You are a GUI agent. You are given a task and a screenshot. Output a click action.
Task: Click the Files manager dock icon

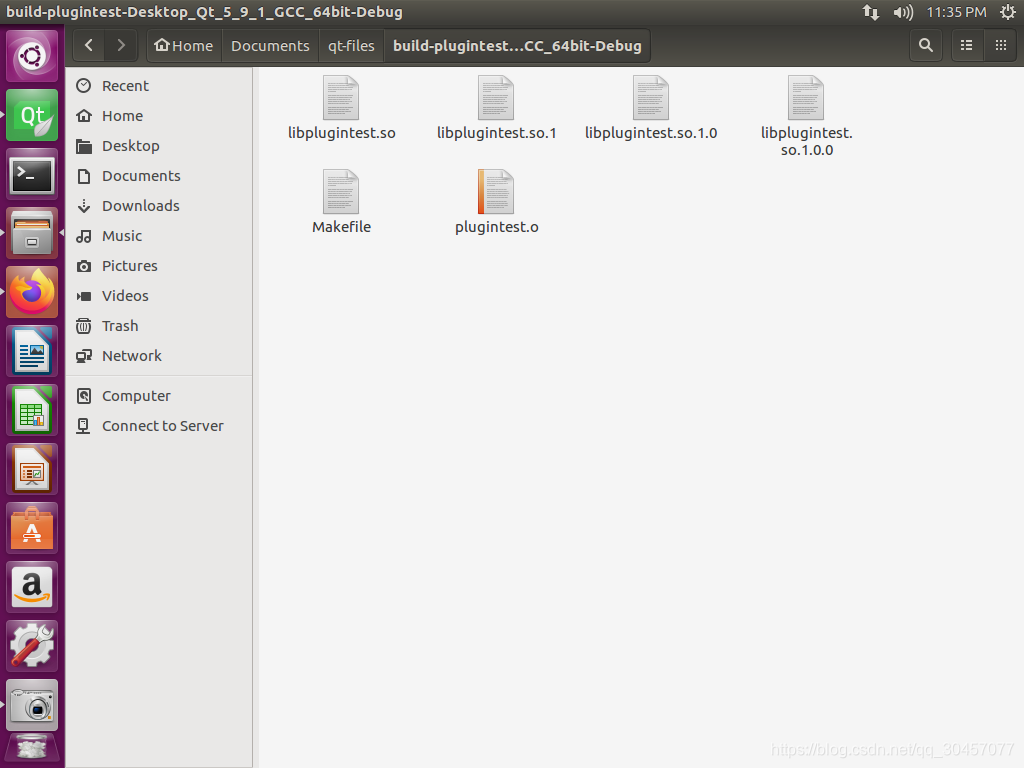tap(32, 233)
